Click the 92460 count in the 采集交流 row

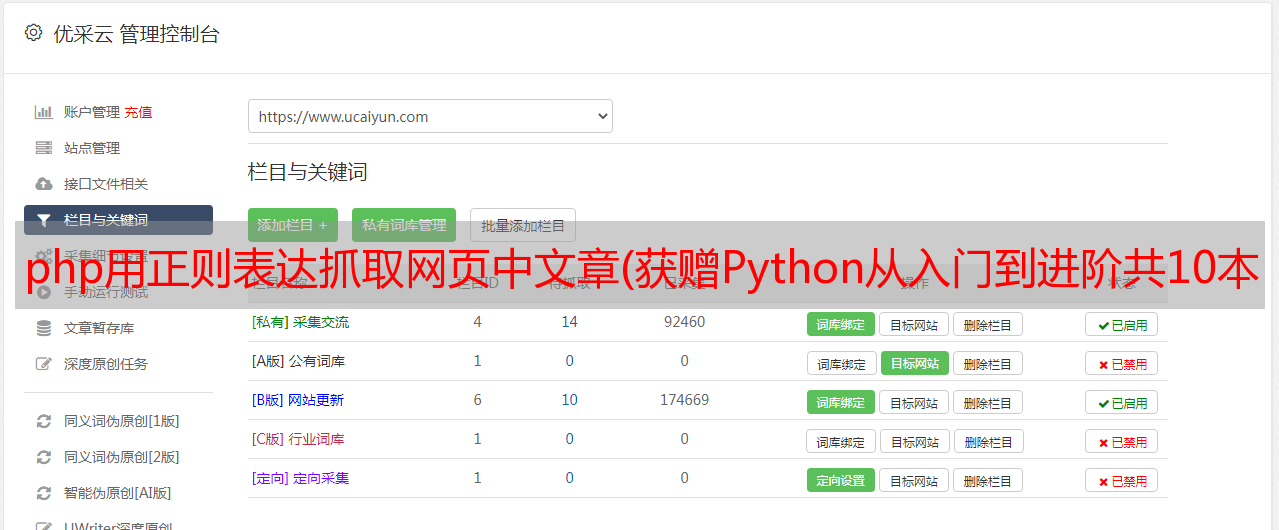coord(684,322)
